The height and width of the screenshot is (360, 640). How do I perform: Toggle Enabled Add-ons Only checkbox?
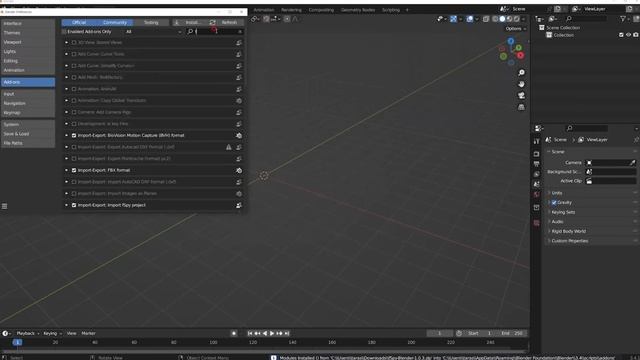tap(64, 31)
